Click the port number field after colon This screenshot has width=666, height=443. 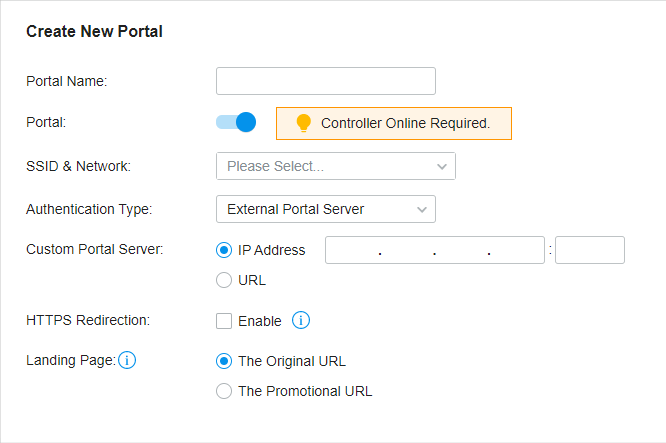(590, 250)
